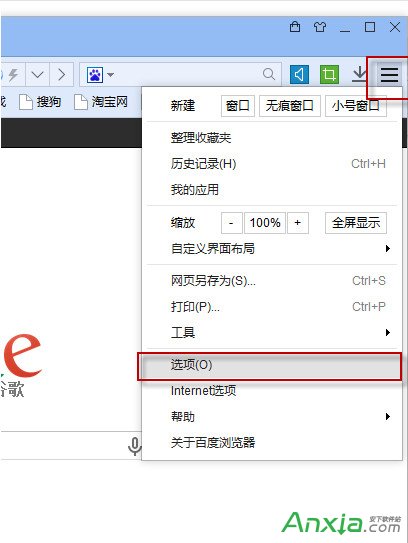Open the search engine dropdown arrow
This screenshot has width=408, height=543.
click(x=110, y=75)
